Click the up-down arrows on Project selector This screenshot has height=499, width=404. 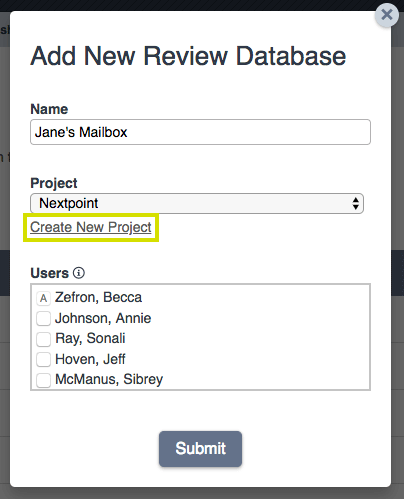[355, 203]
